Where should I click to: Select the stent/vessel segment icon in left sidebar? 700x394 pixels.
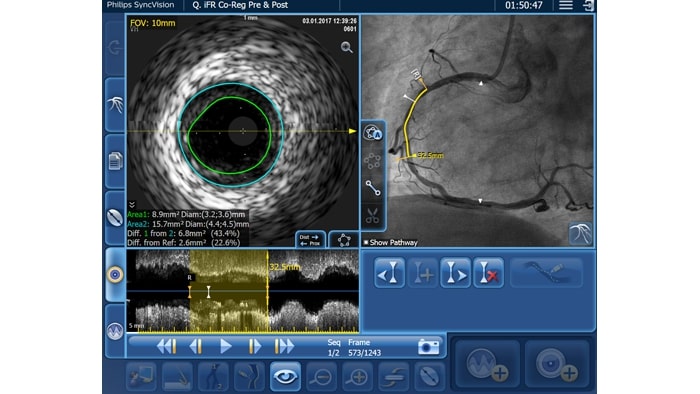tap(115, 218)
